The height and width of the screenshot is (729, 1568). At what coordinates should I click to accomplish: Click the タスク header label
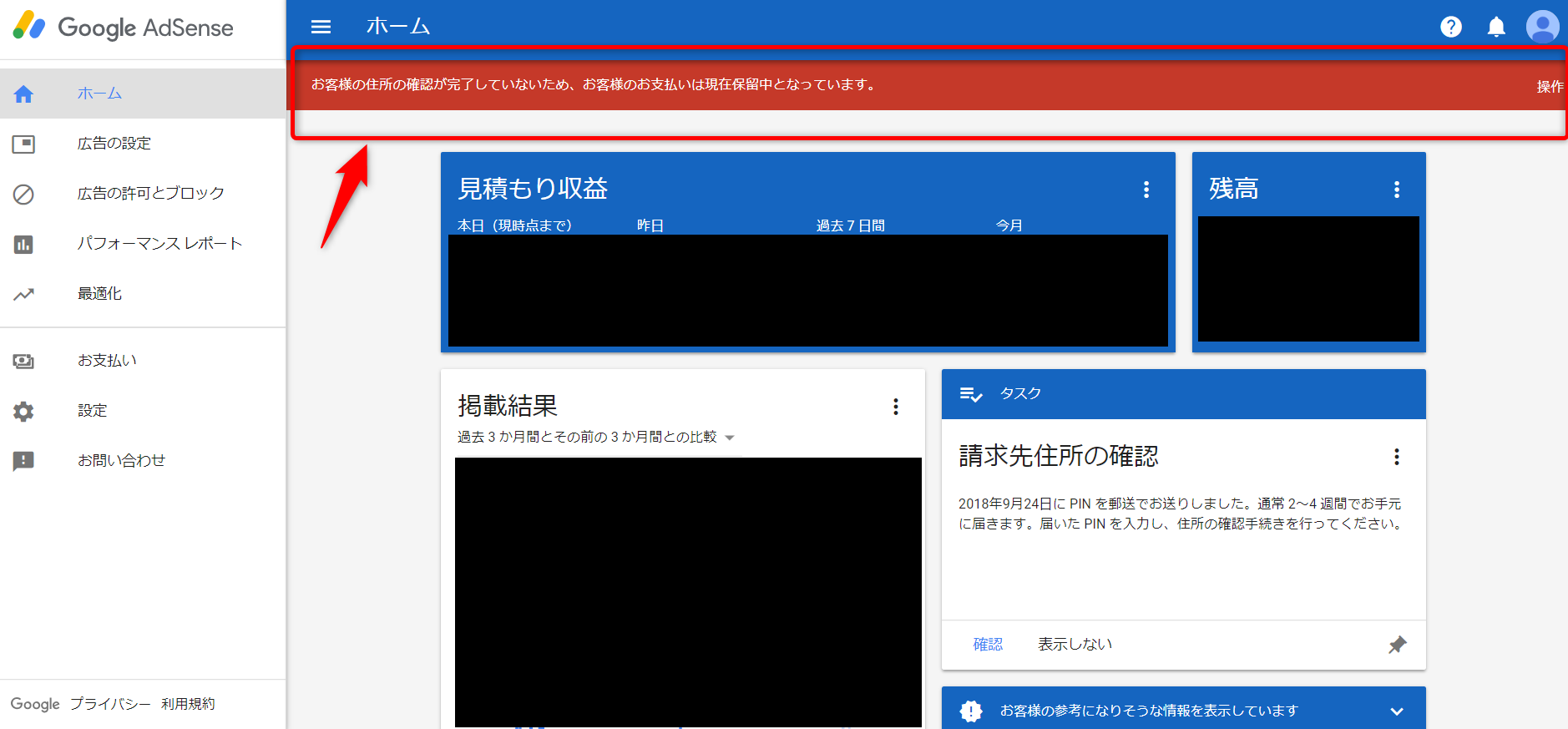point(1020,393)
